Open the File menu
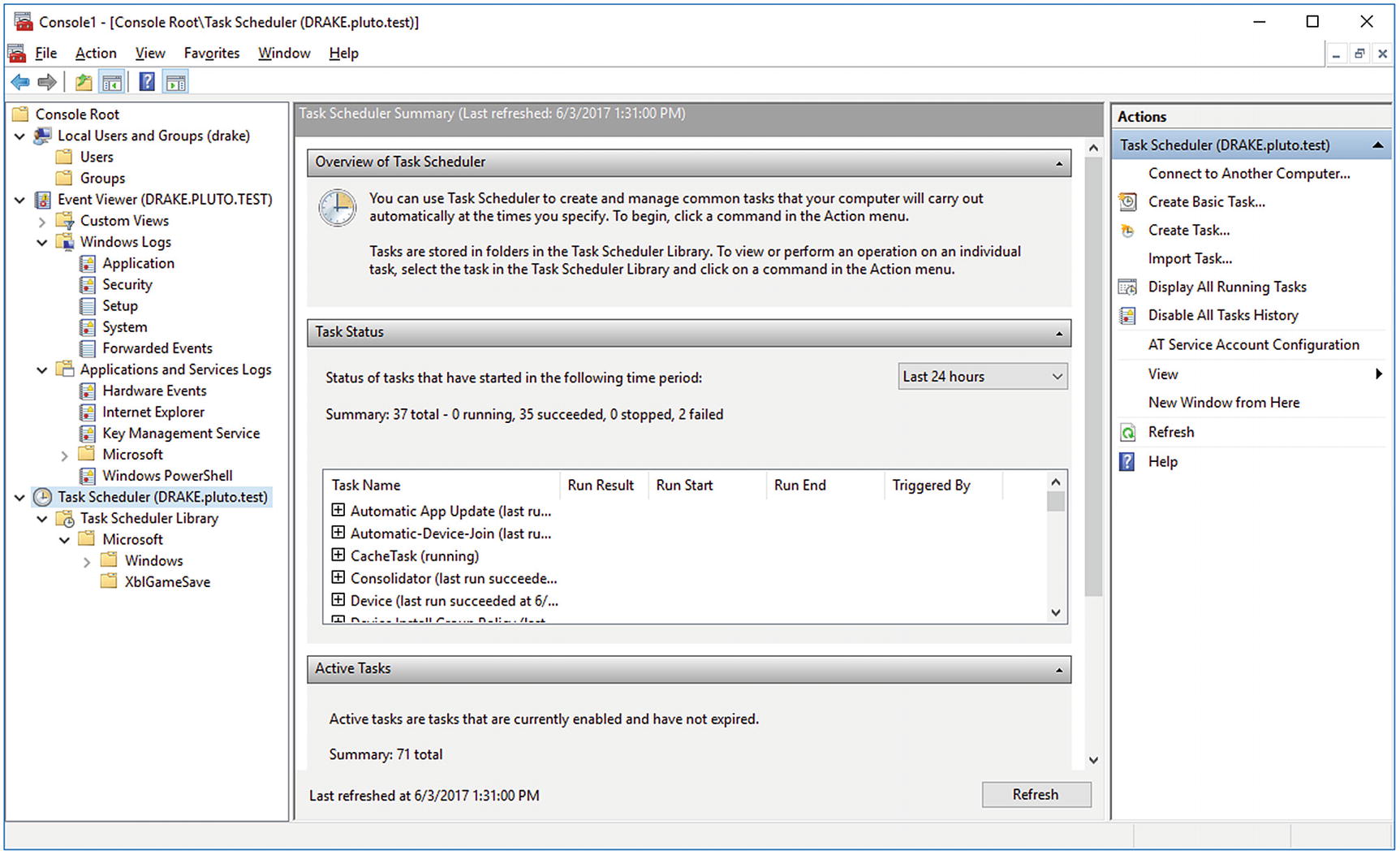1400x855 pixels. pos(46,53)
